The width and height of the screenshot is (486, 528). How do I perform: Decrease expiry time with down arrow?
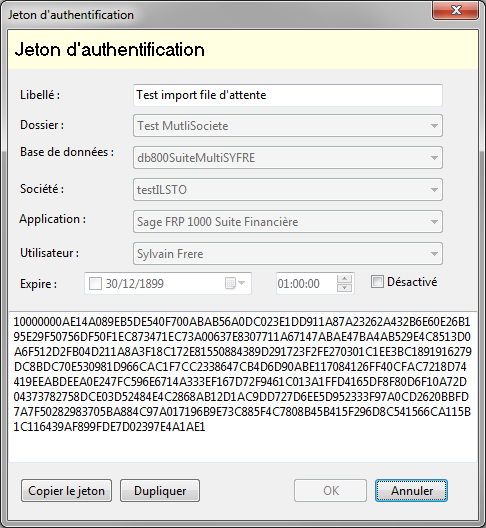click(344, 288)
